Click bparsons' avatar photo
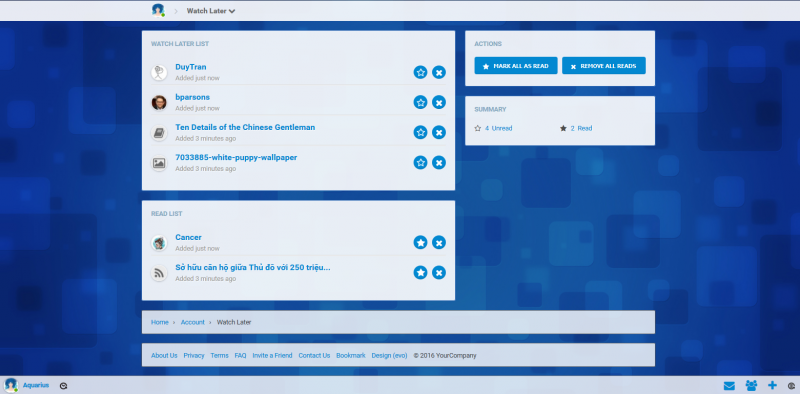 click(159, 103)
